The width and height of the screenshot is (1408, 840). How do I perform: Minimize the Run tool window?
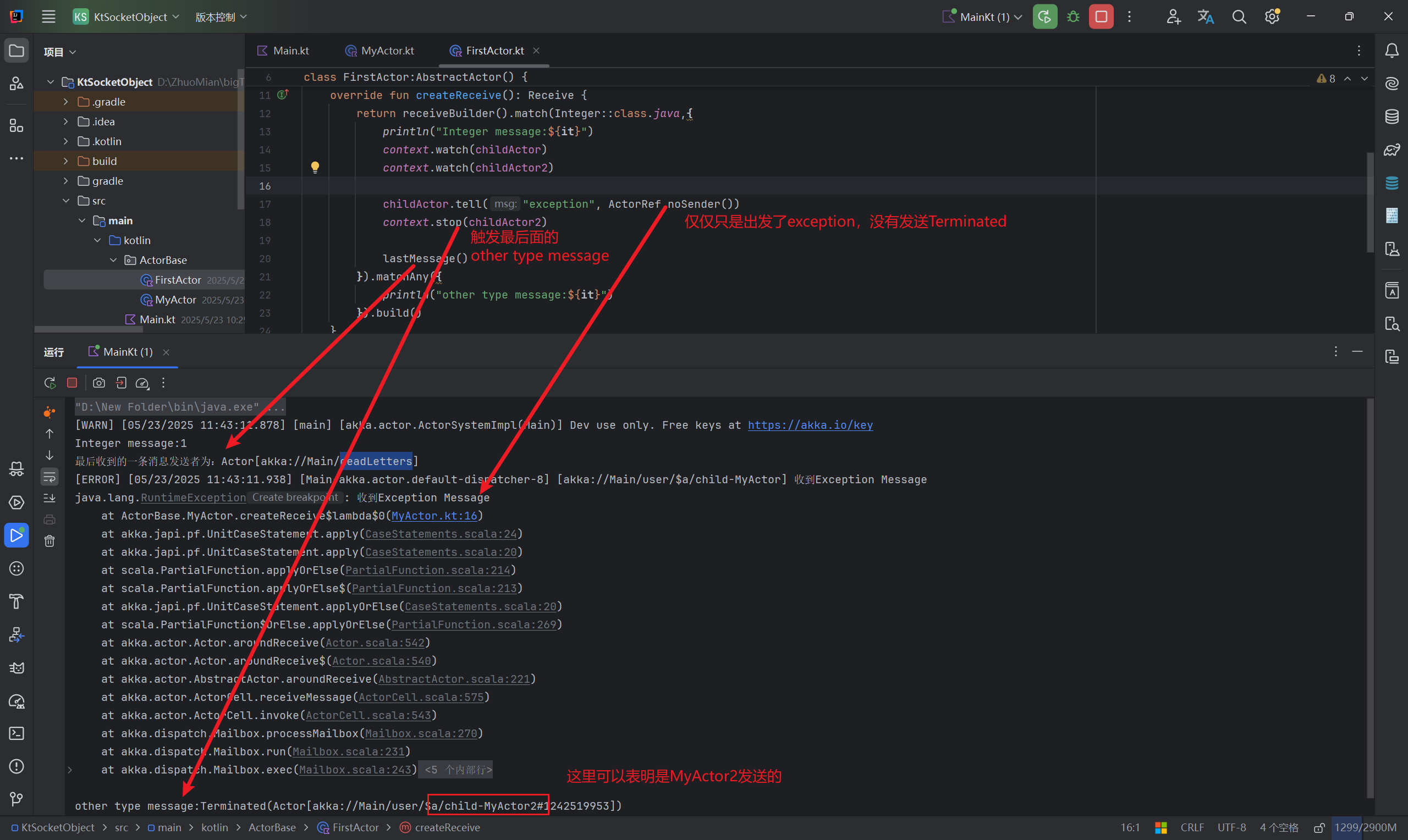point(1357,352)
